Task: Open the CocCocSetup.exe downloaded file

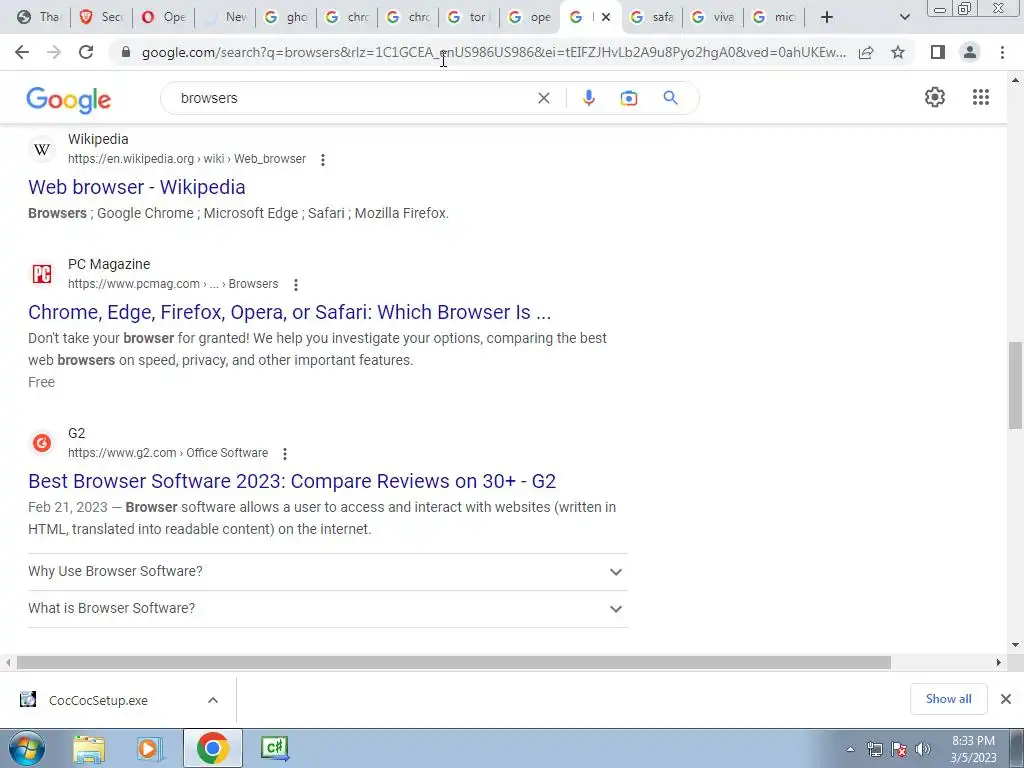Action: pos(98,700)
